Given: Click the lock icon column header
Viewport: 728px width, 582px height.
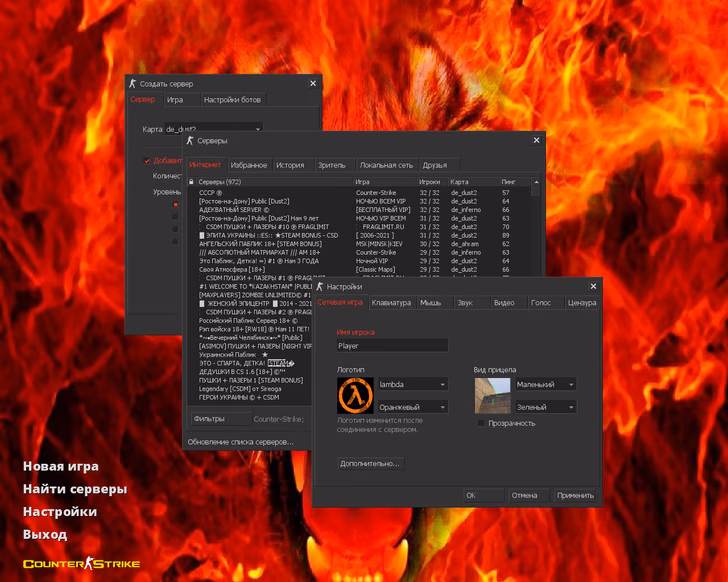Looking at the screenshot, I should [192, 182].
